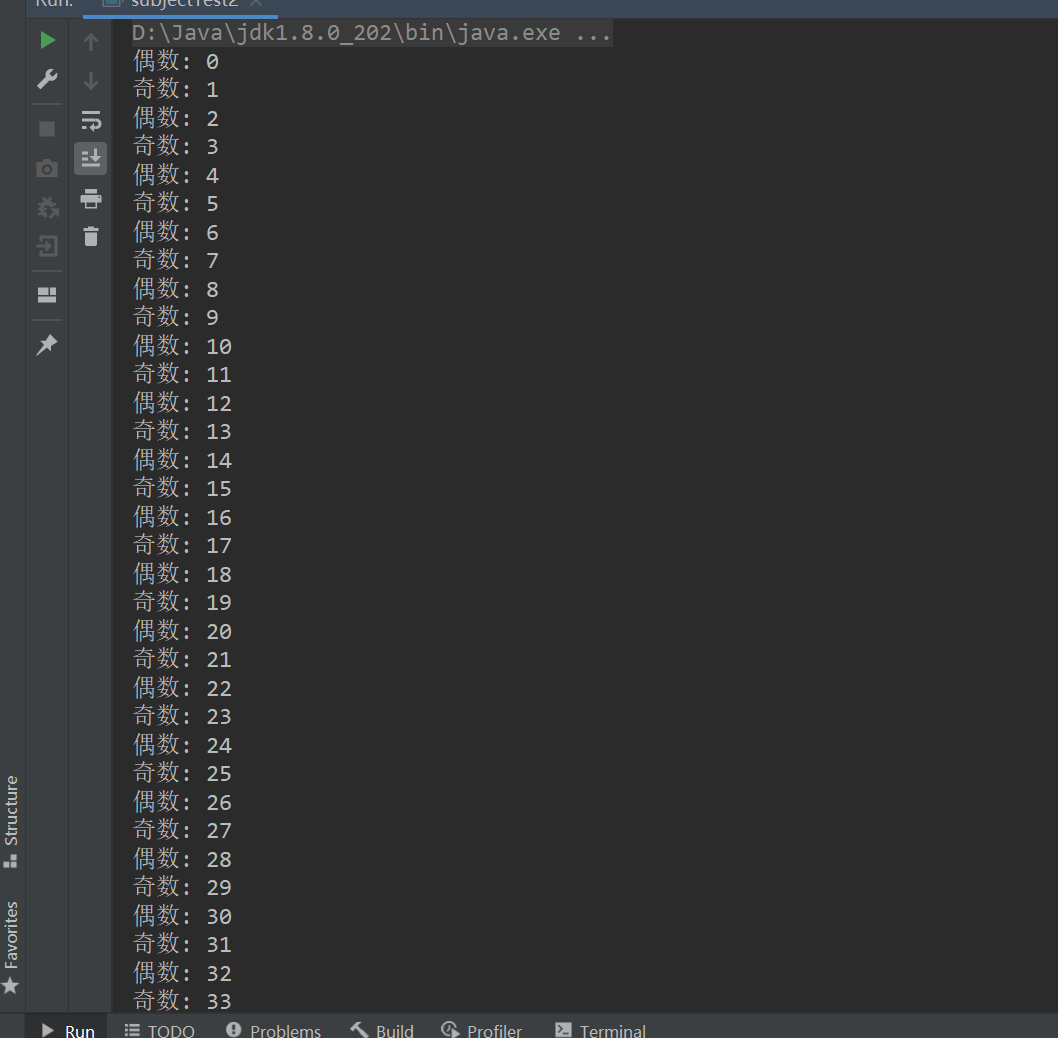1058x1038 pixels.
Task: Clear all console output with trash icon
Action: 91,237
